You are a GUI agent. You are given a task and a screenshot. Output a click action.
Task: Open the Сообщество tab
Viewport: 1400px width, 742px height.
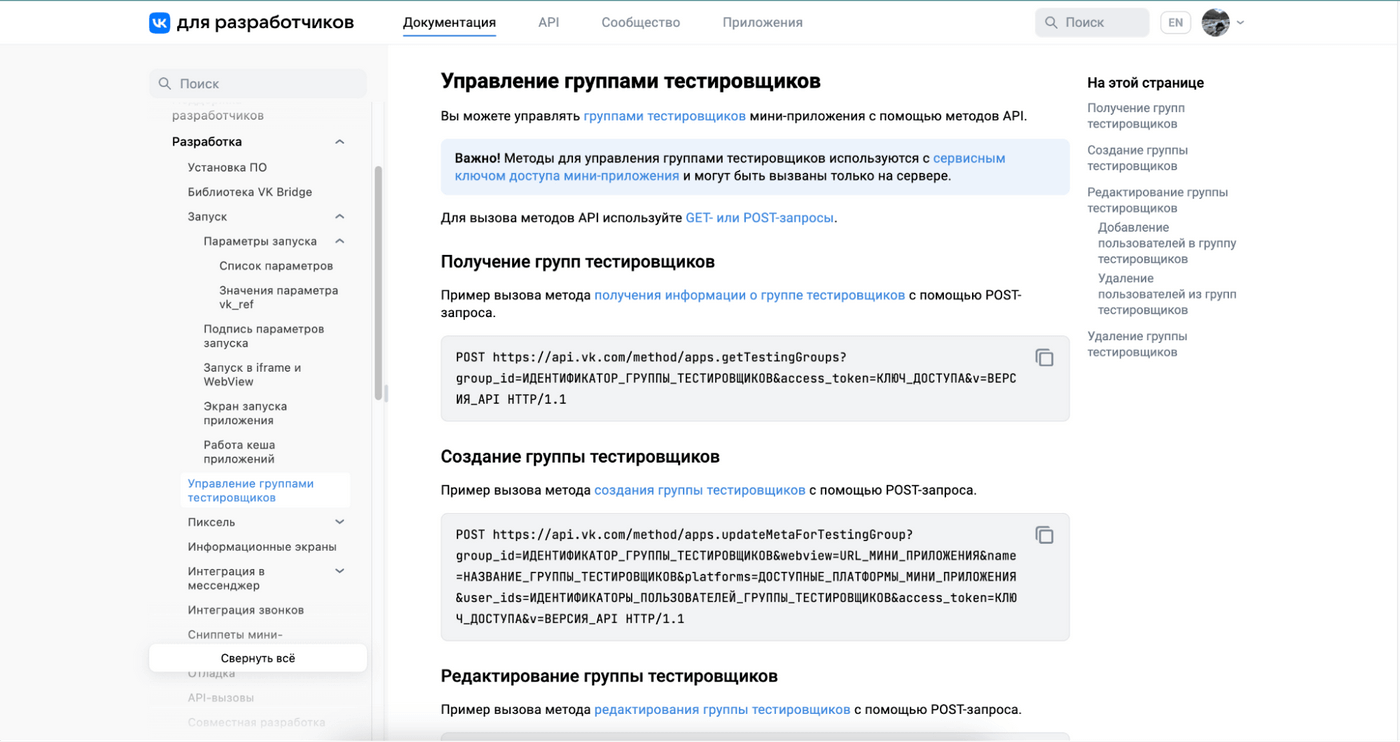(x=641, y=22)
